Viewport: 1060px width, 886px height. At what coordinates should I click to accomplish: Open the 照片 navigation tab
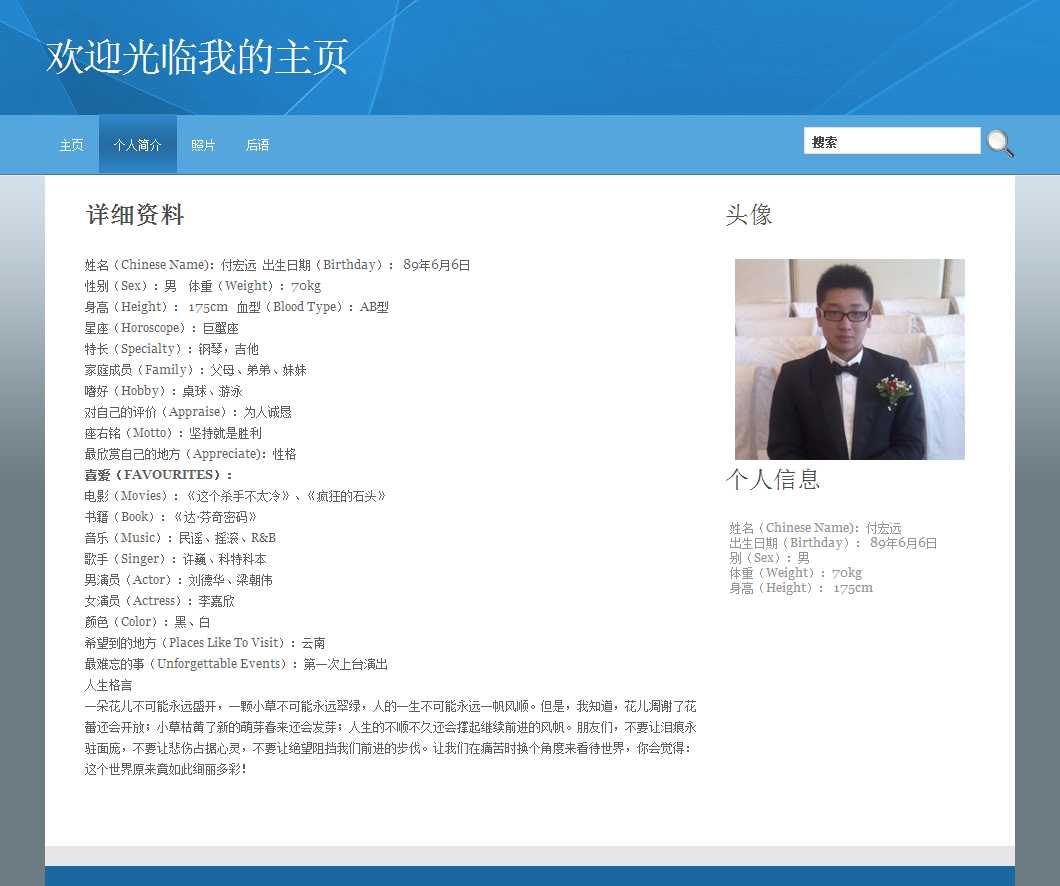point(203,145)
